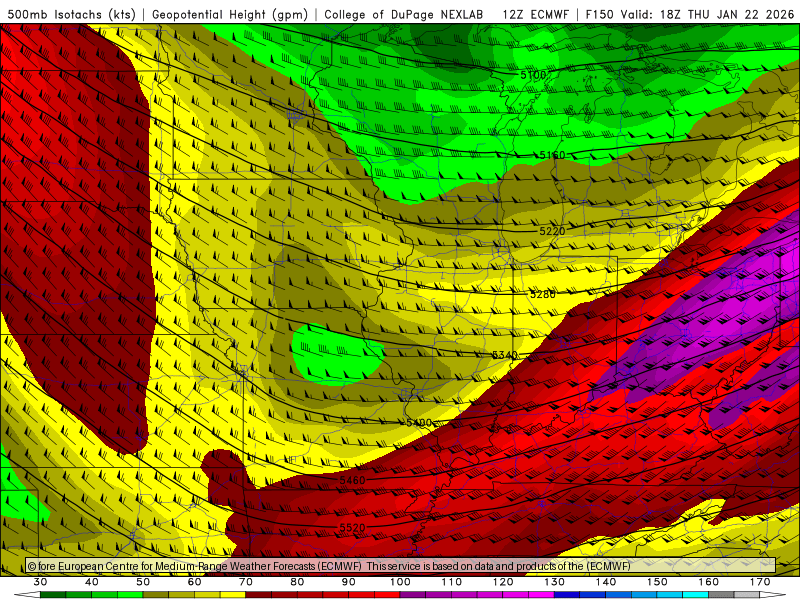Click the 50 value on the color scale

143,582
